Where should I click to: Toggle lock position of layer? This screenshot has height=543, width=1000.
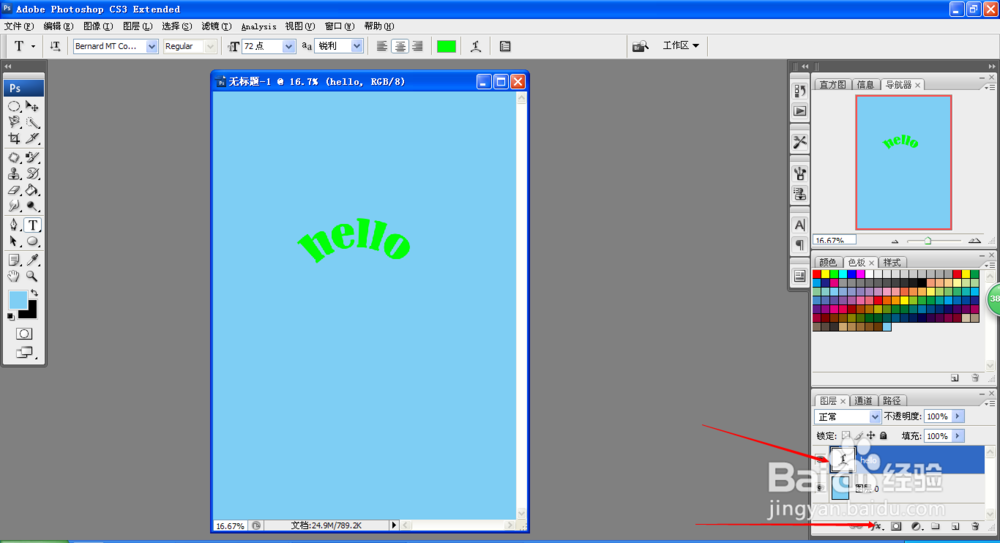tap(871, 436)
